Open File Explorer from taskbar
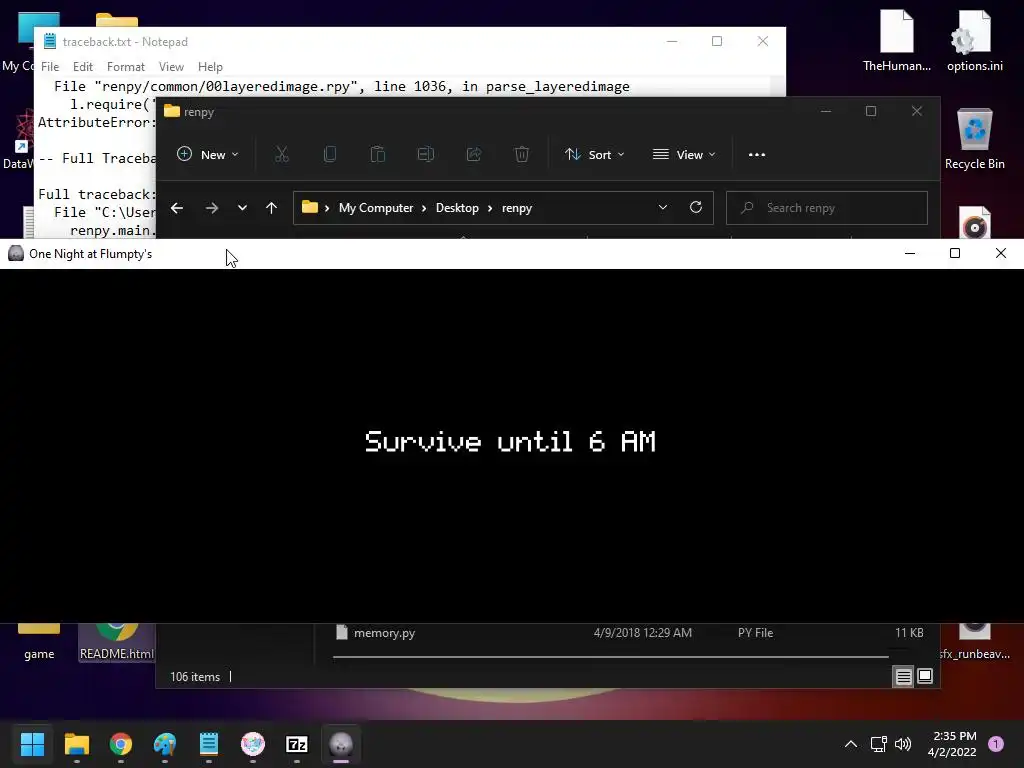Viewport: 1024px width, 768px height. 76,744
